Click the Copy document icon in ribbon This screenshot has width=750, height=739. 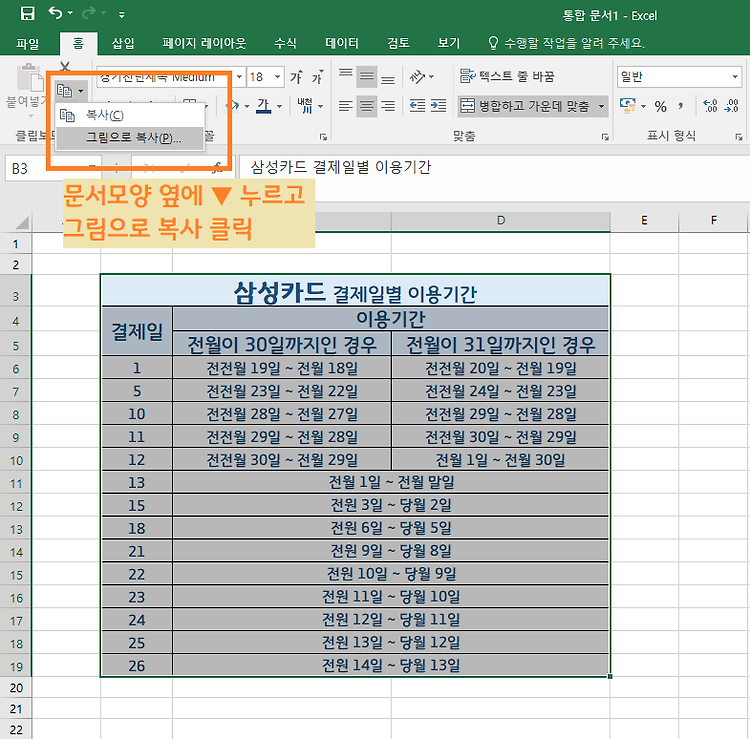[64, 90]
